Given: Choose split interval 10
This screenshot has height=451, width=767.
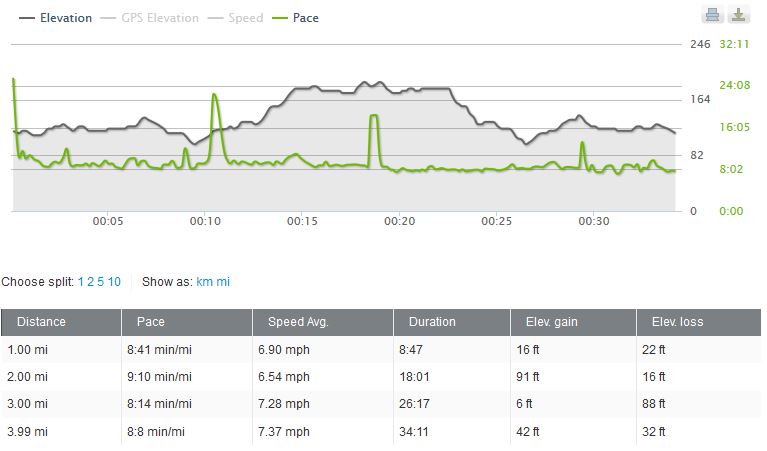Looking at the screenshot, I should click(x=114, y=282).
